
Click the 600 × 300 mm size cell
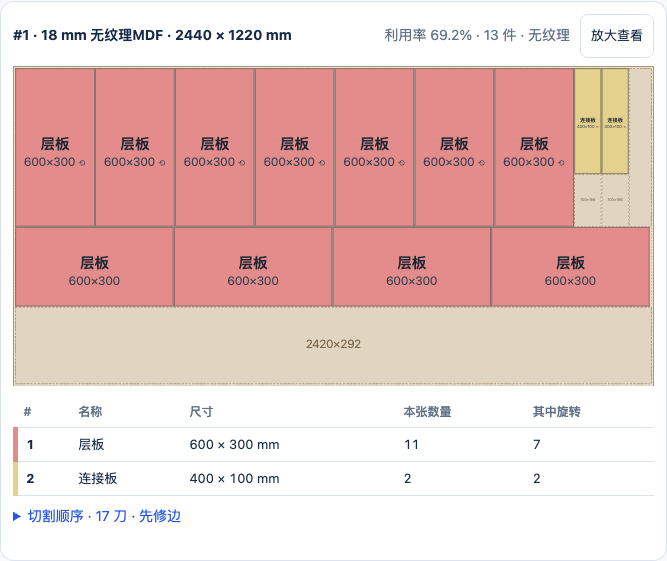tap(234, 444)
